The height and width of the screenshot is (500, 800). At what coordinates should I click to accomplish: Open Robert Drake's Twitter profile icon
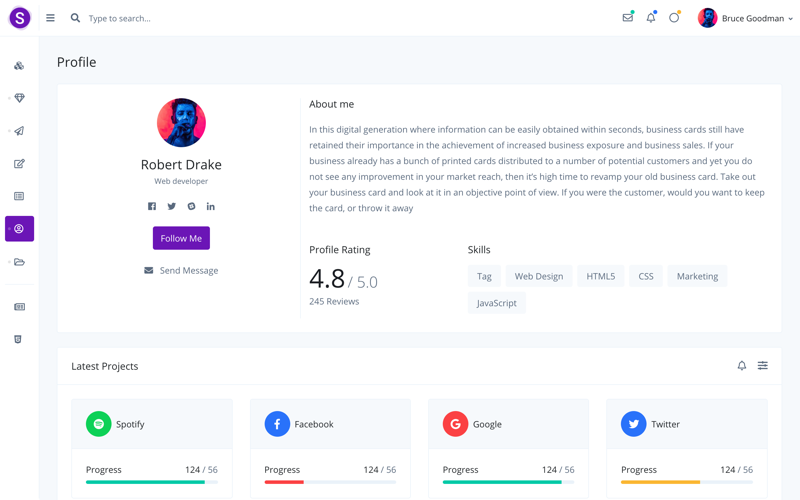coord(171,206)
